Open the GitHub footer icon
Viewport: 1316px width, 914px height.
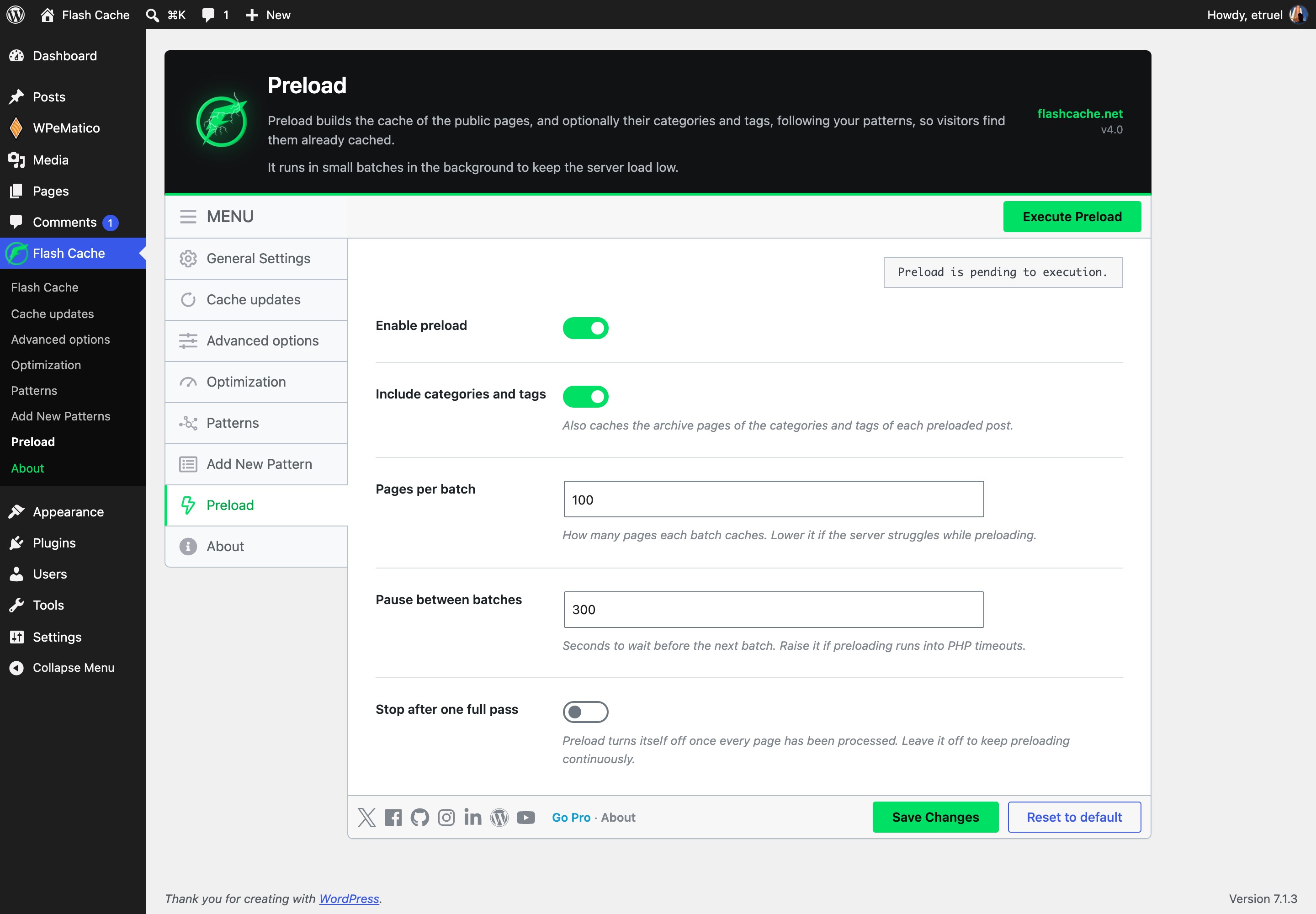(420, 817)
